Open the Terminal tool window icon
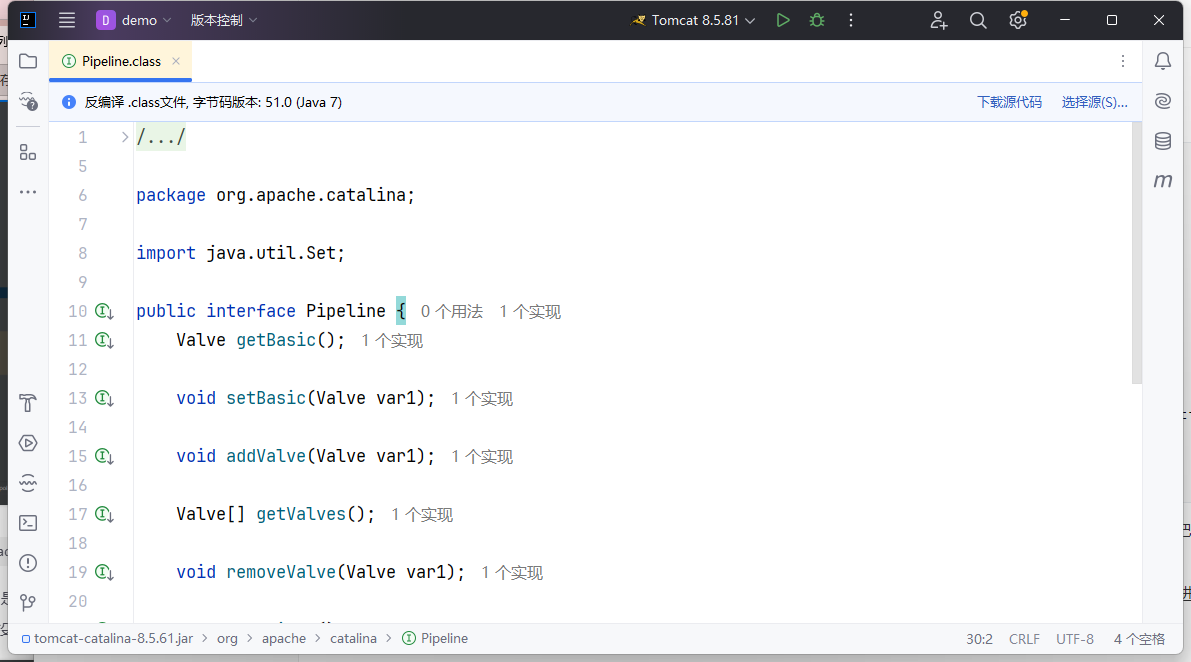This screenshot has width=1191, height=662. 27,522
